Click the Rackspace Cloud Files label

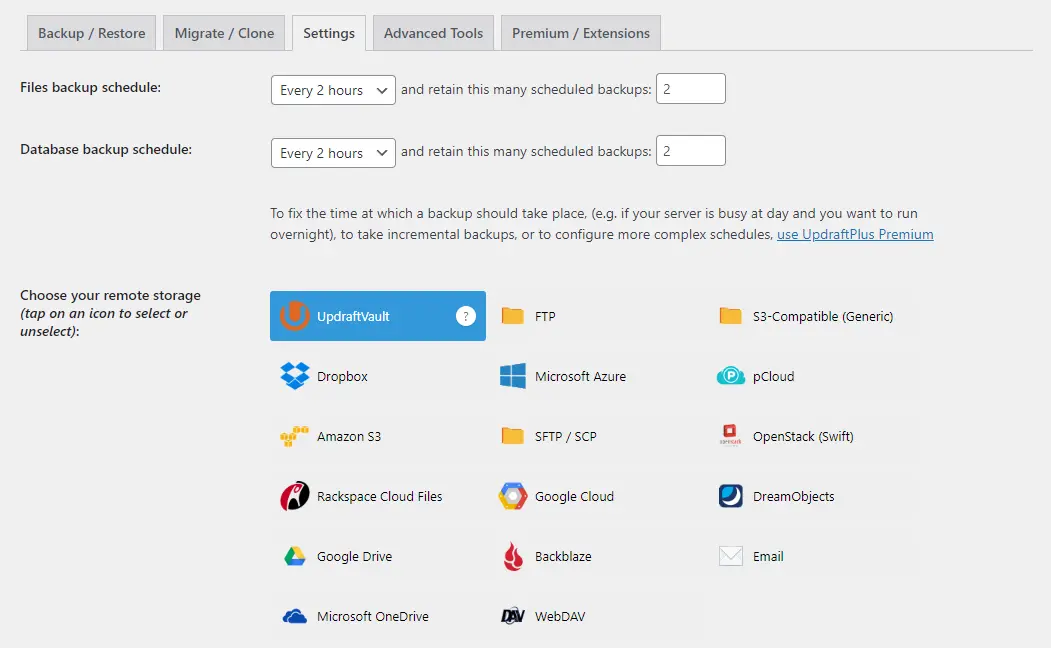379,497
